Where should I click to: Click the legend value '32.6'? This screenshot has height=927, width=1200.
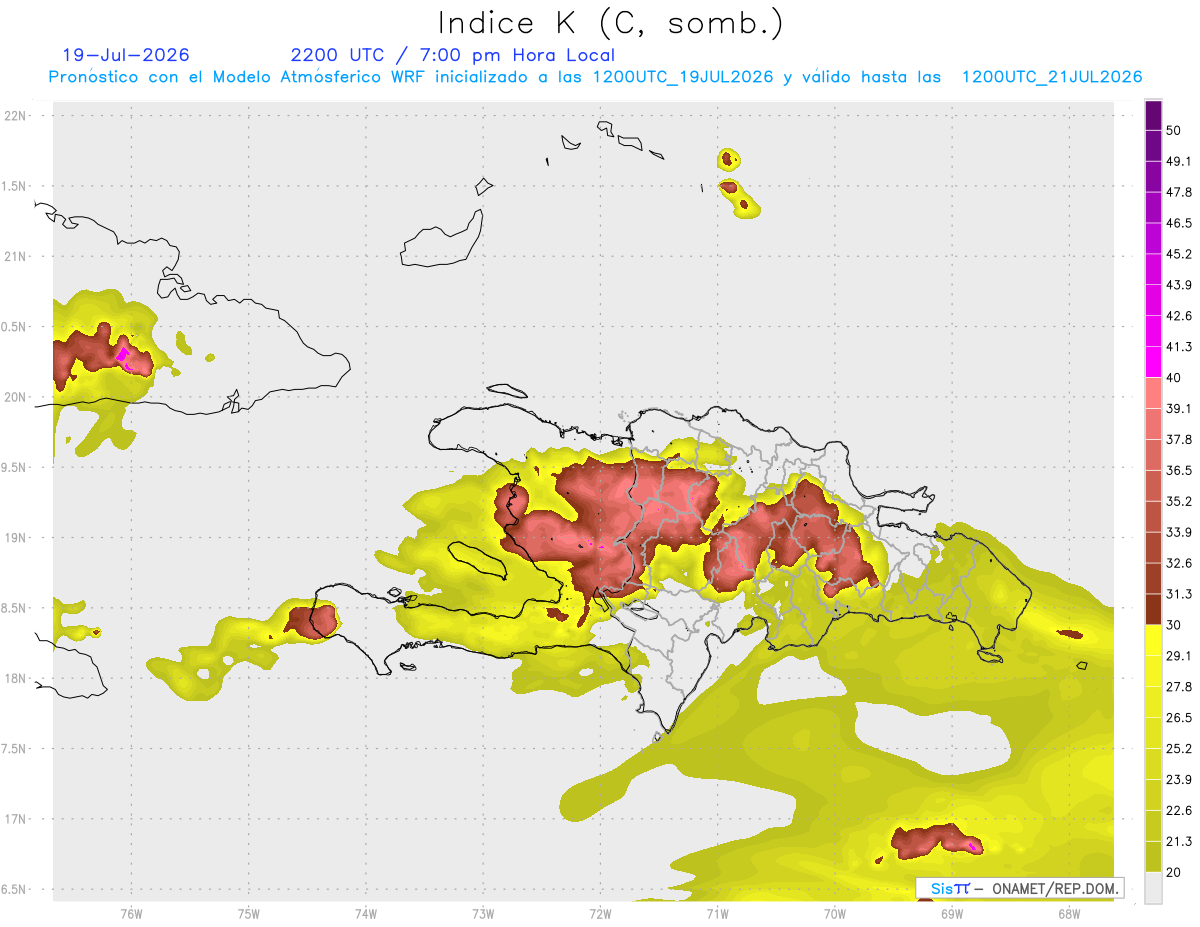tap(1179, 563)
